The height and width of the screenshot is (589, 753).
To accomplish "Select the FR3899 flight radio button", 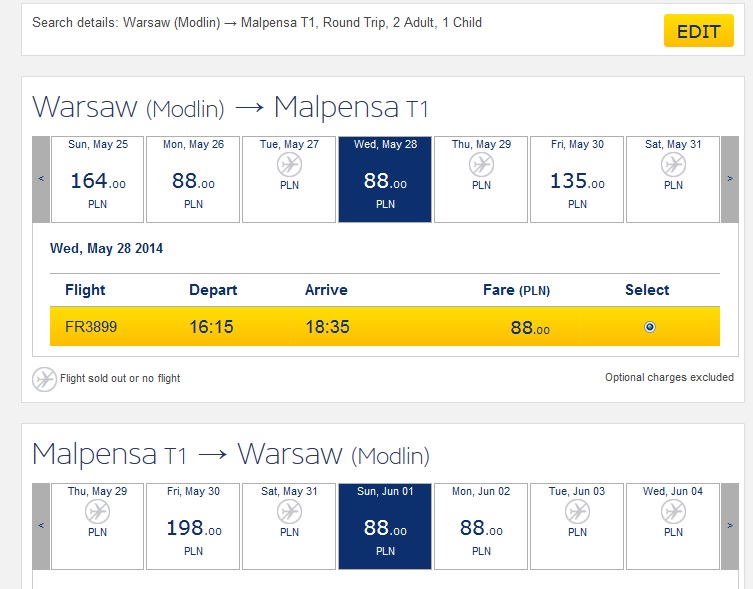I will (x=650, y=327).
